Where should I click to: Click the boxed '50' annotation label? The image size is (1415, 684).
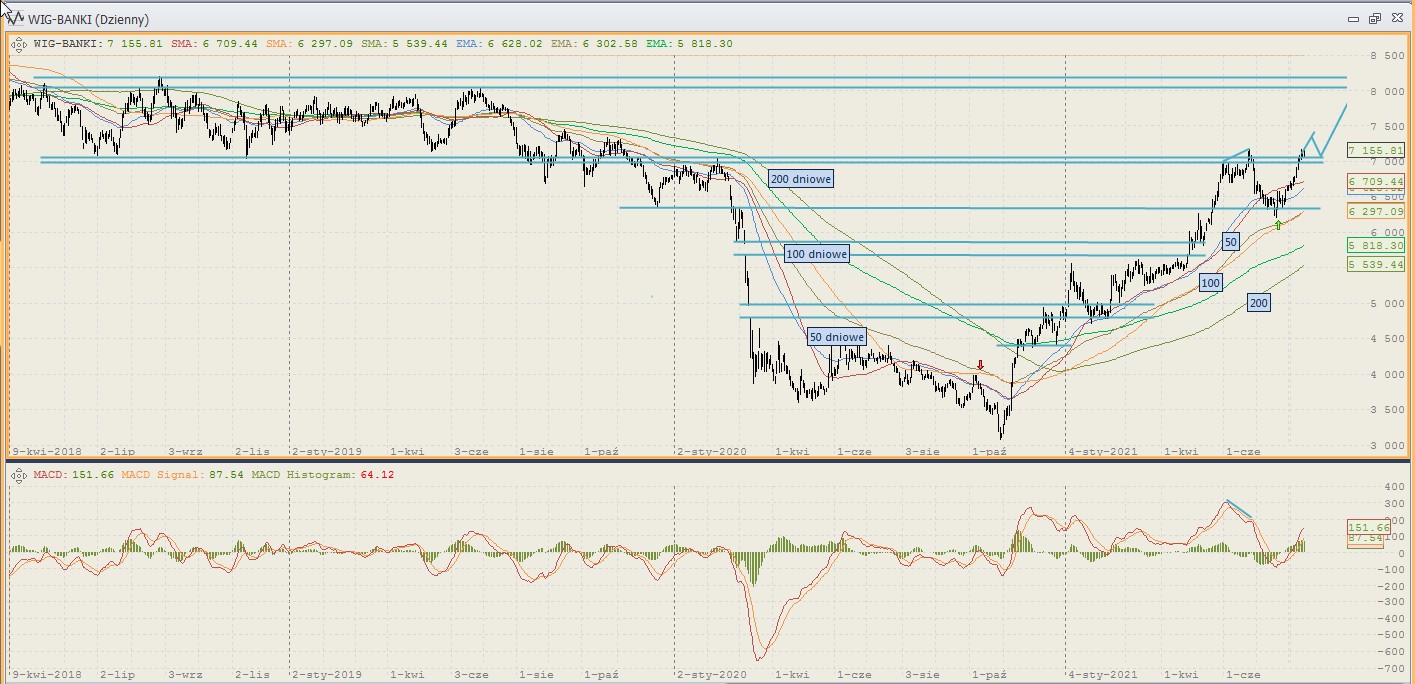click(x=1231, y=241)
